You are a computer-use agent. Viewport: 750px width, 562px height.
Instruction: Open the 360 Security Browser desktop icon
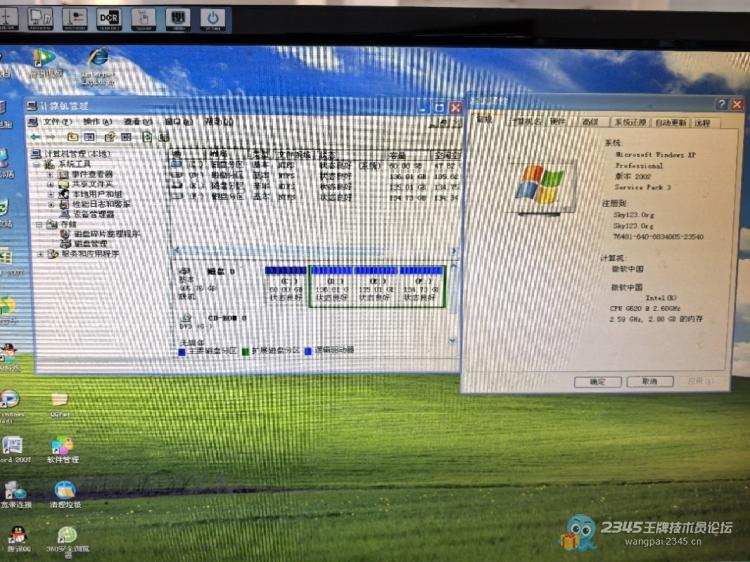tap(66, 536)
